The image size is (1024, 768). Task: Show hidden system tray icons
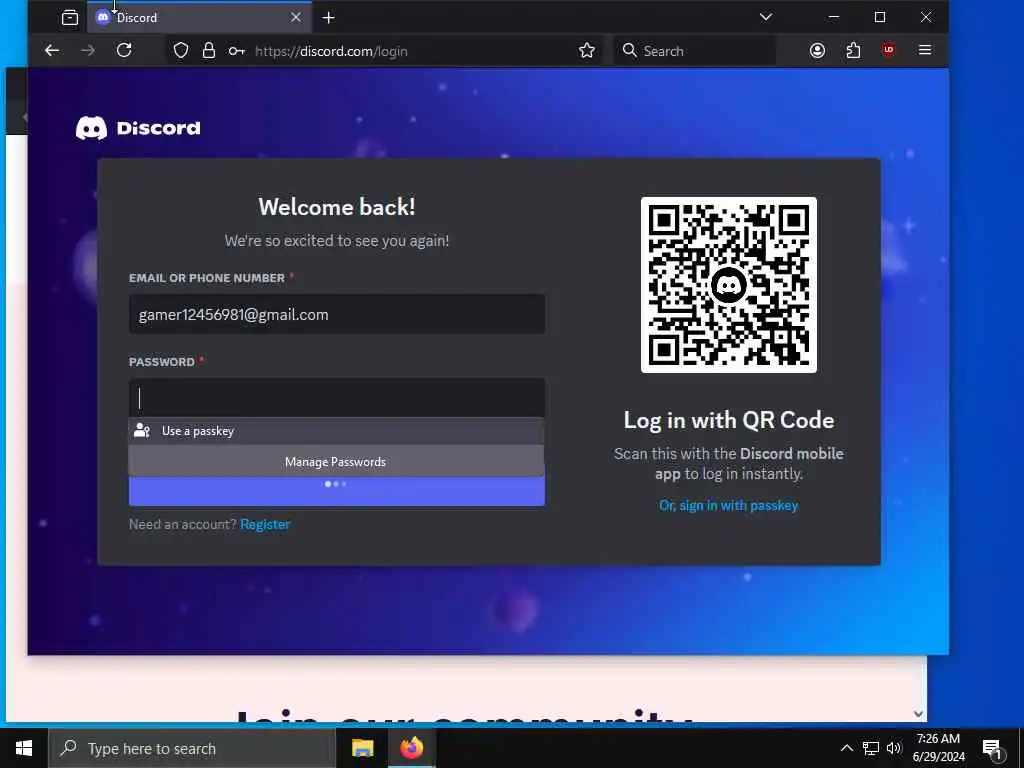[x=846, y=748]
